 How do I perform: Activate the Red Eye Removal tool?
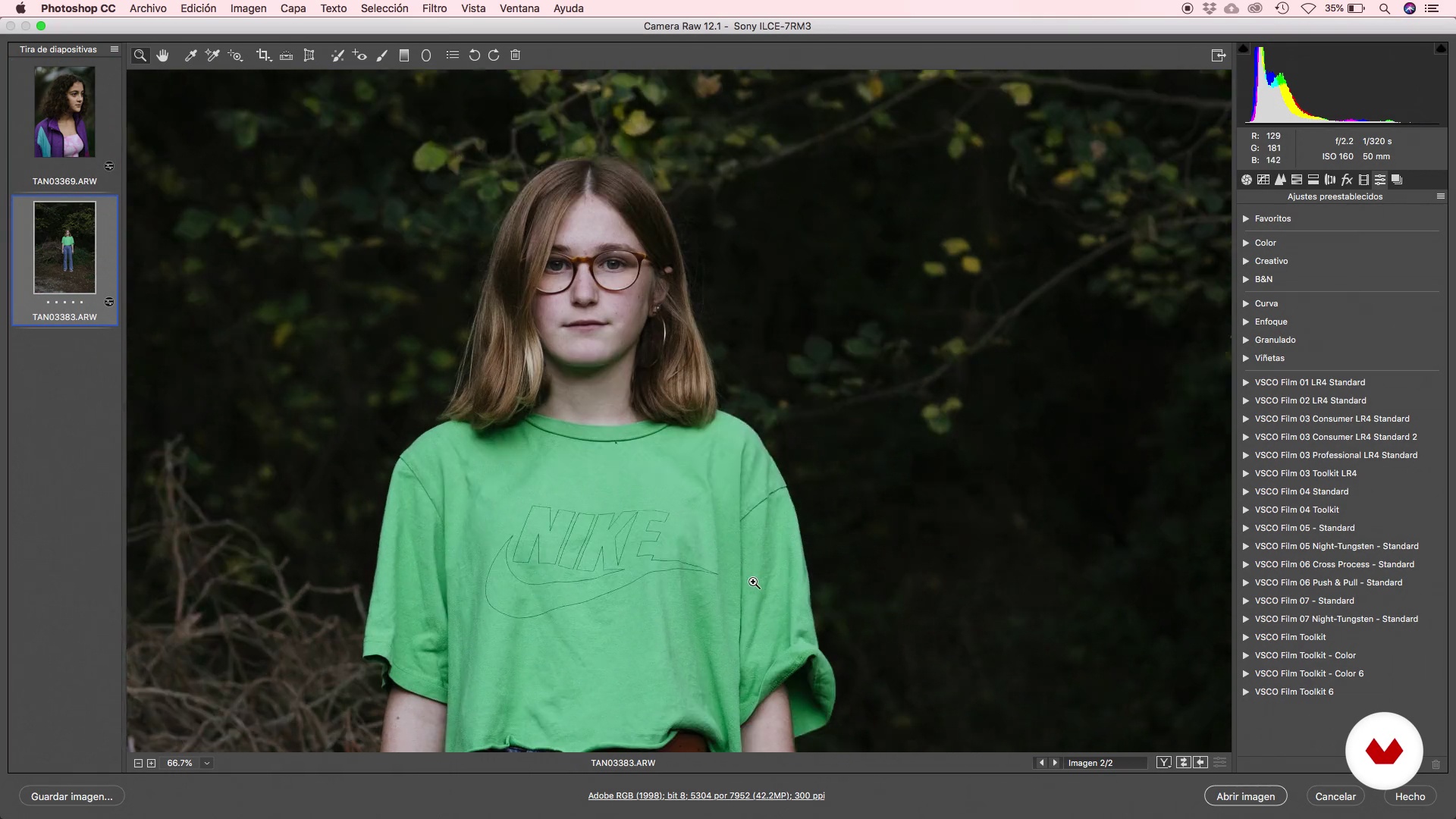click(359, 55)
